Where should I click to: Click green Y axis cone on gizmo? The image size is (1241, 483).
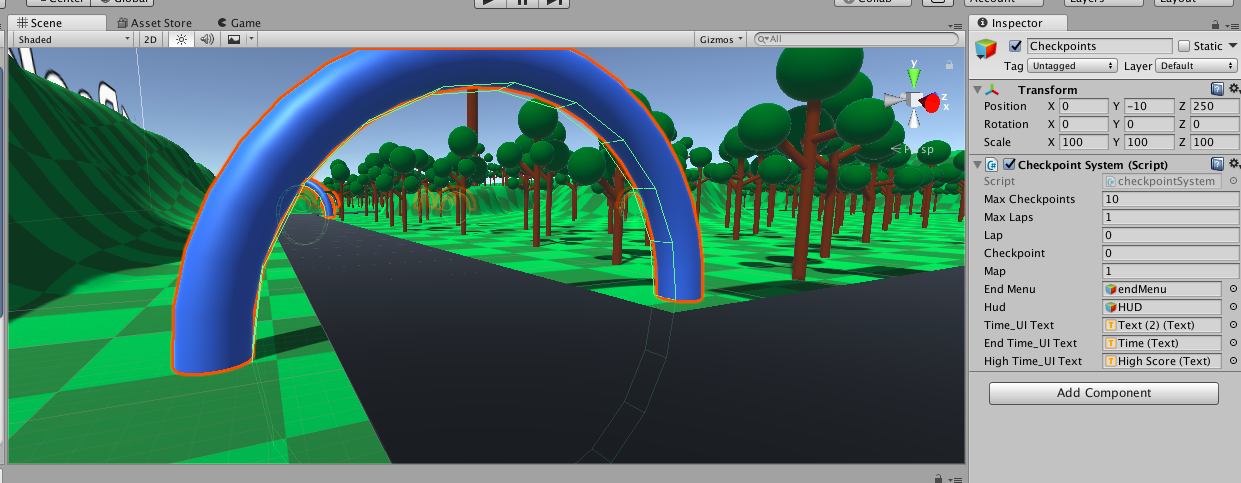click(914, 76)
